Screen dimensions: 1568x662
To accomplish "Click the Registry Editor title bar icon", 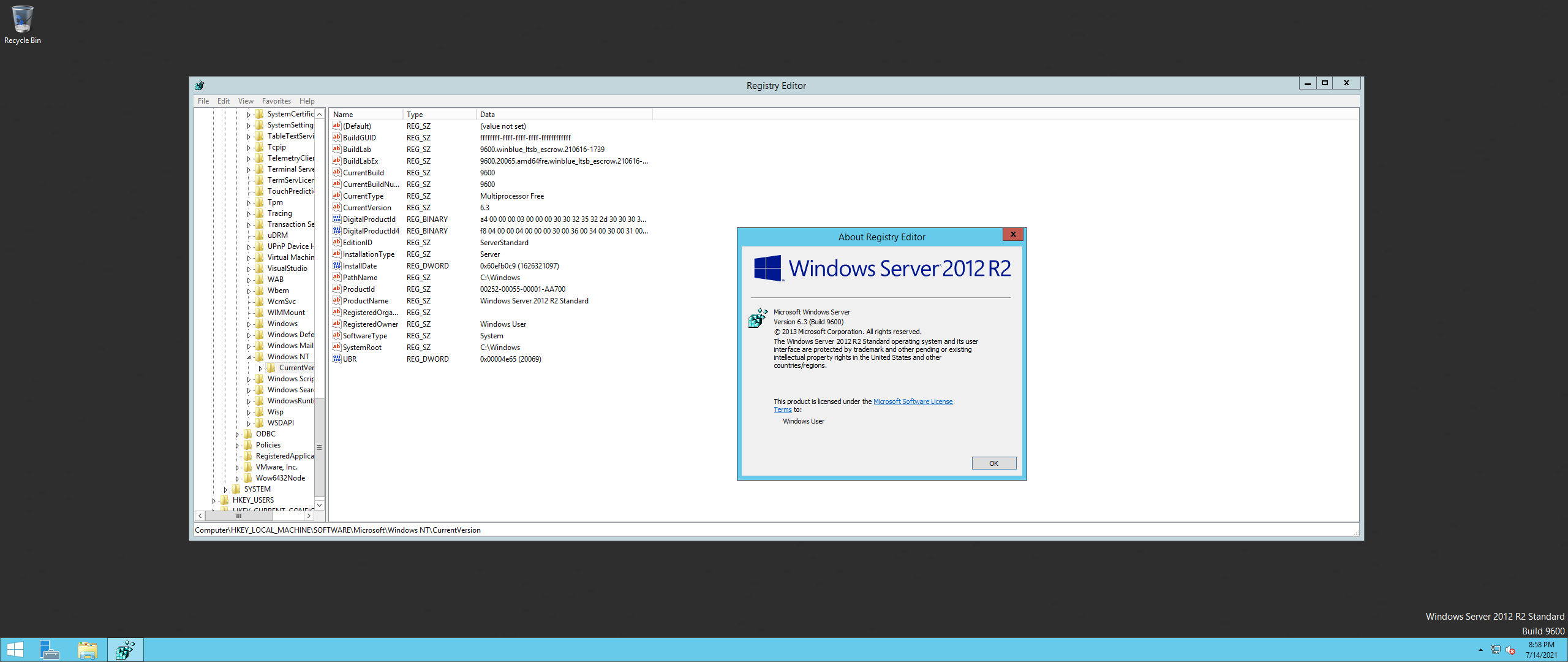I will click(200, 86).
